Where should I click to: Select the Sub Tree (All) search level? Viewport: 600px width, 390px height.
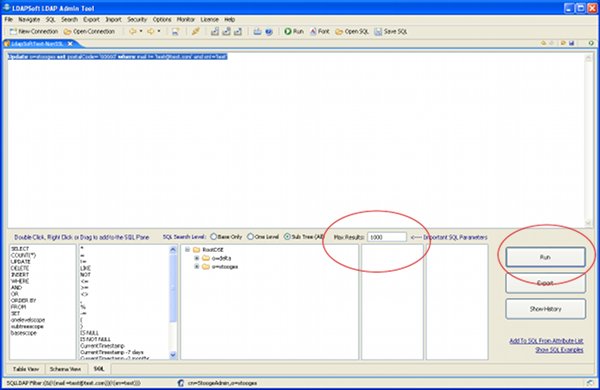287,237
